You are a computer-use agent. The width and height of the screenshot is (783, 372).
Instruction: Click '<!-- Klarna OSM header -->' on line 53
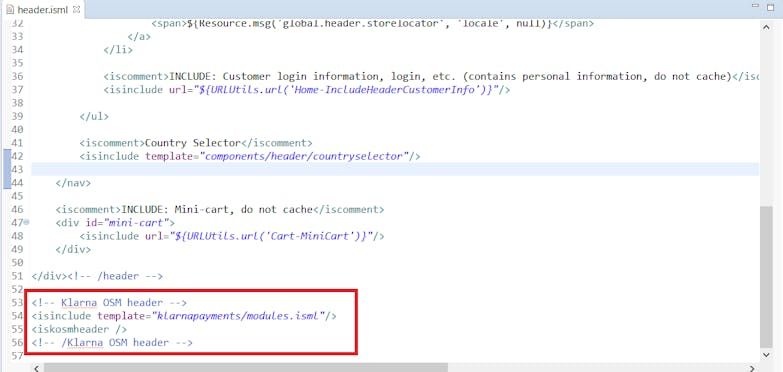(109, 302)
